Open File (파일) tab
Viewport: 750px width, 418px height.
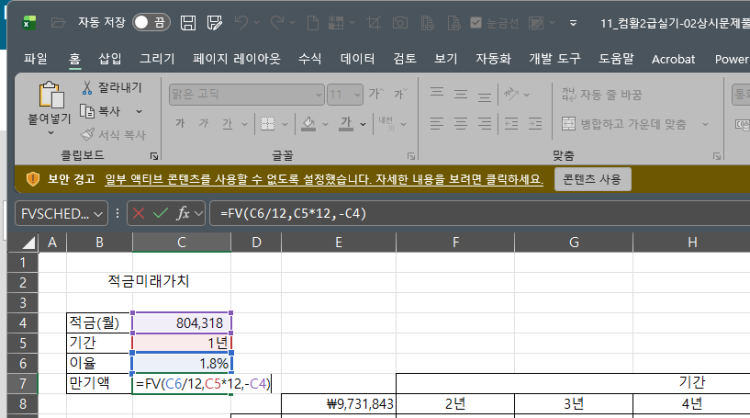coord(36,59)
